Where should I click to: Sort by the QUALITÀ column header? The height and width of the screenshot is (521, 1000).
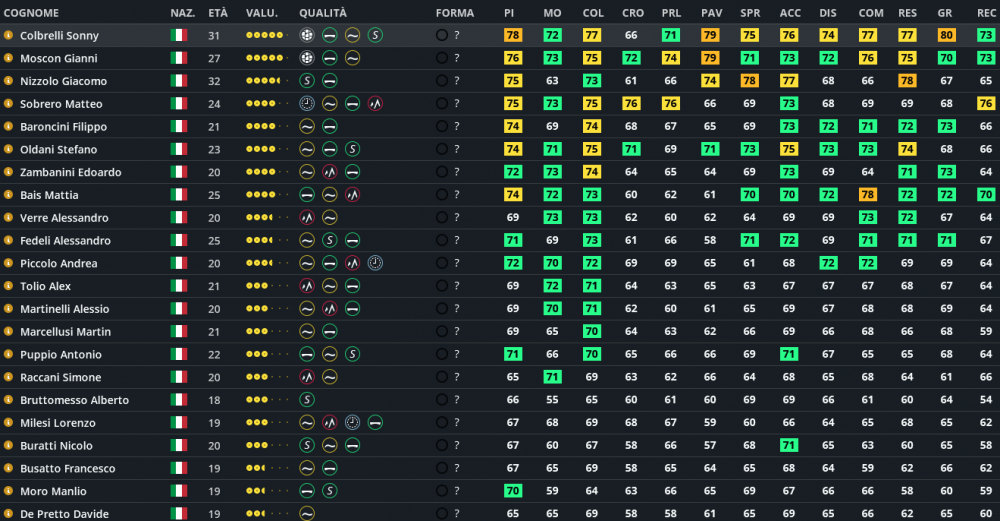coord(323,13)
